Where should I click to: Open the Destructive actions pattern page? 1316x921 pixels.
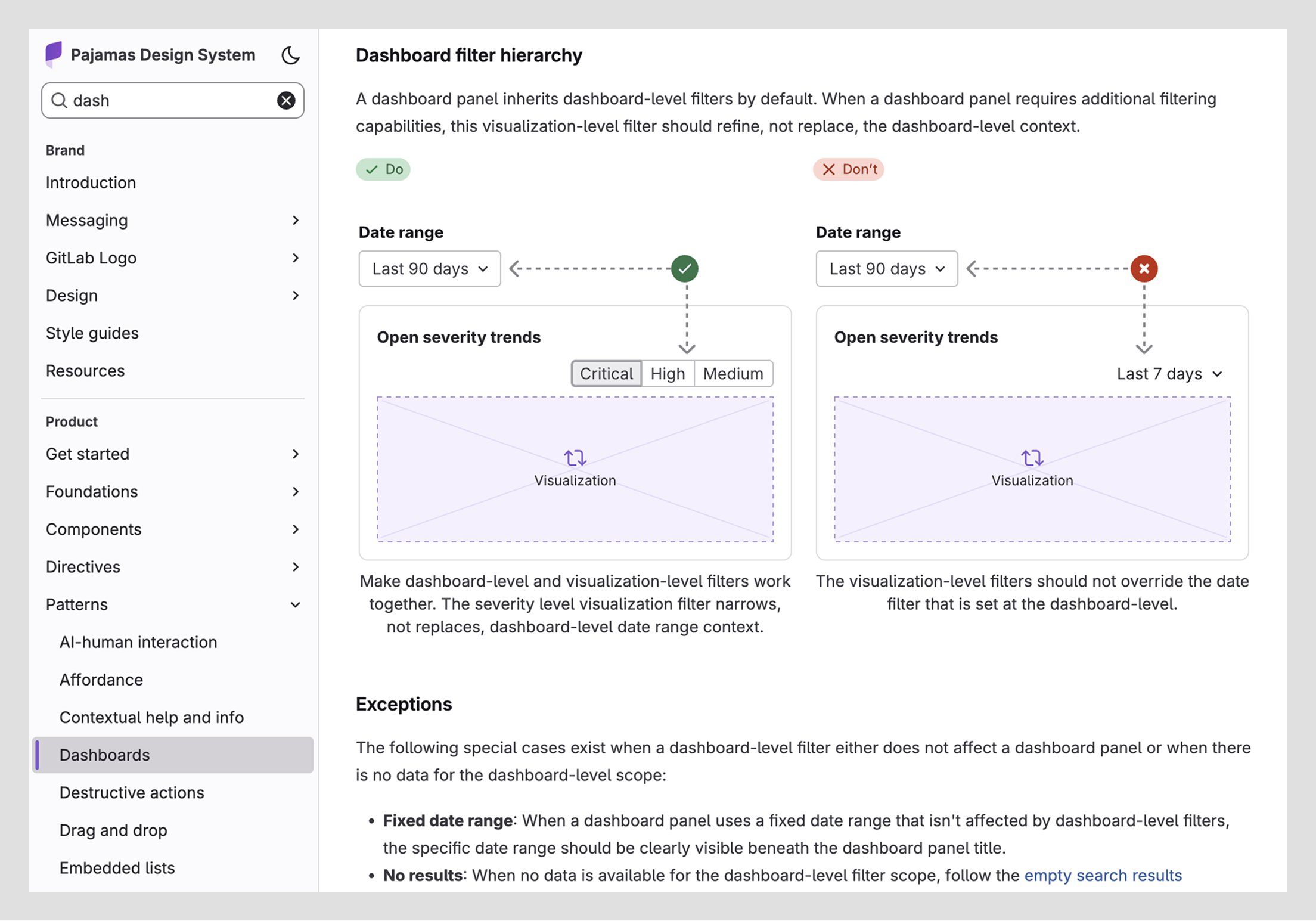click(x=132, y=792)
